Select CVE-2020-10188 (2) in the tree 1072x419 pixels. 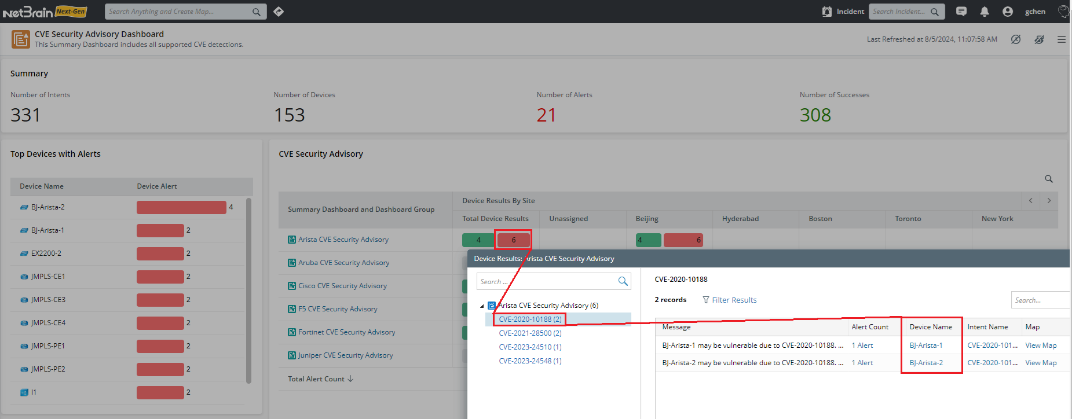(530, 319)
